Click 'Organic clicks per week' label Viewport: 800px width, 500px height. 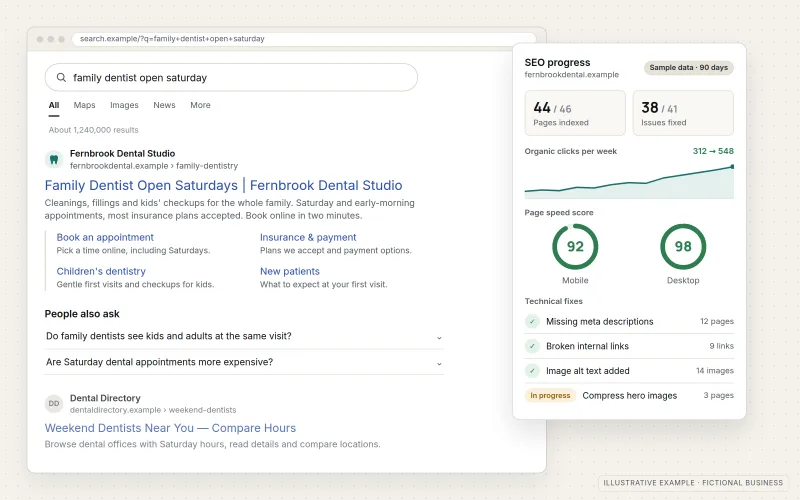pyautogui.click(x=570, y=151)
